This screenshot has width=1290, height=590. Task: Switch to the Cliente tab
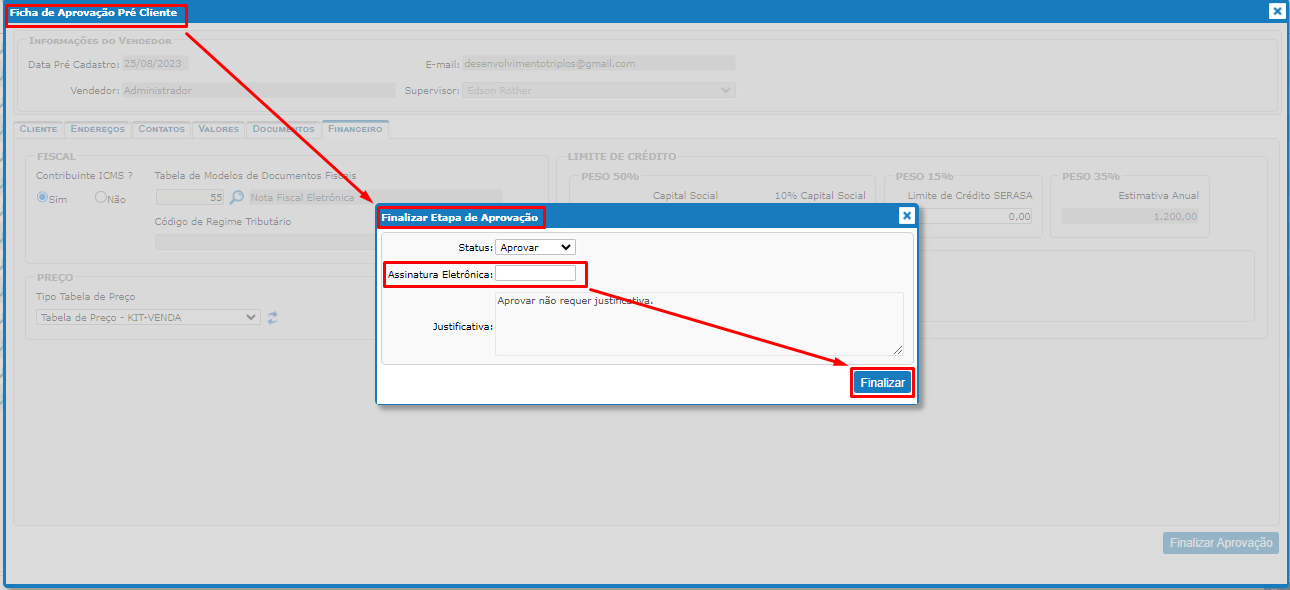click(38, 129)
